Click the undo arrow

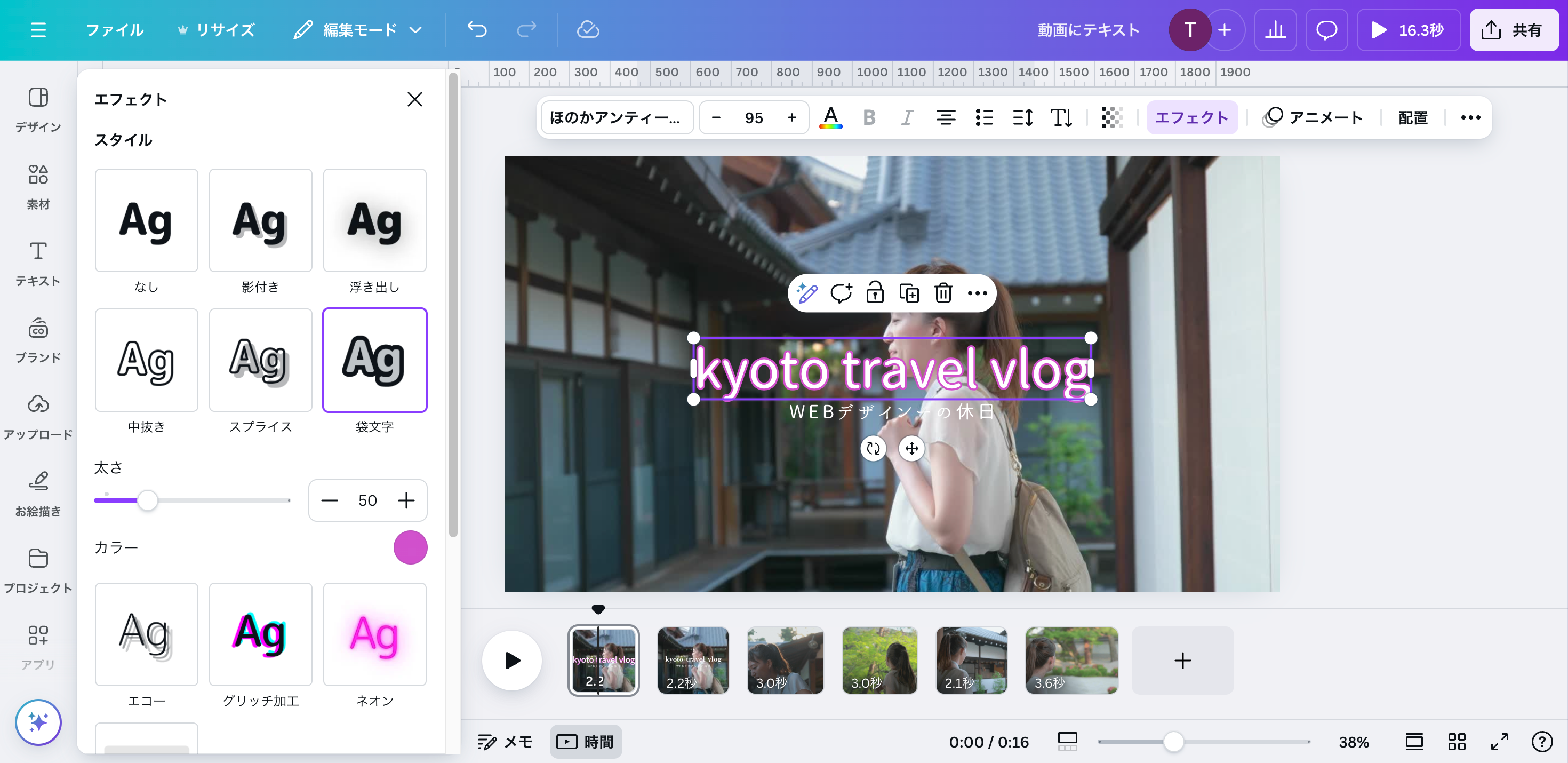pos(477,30)
